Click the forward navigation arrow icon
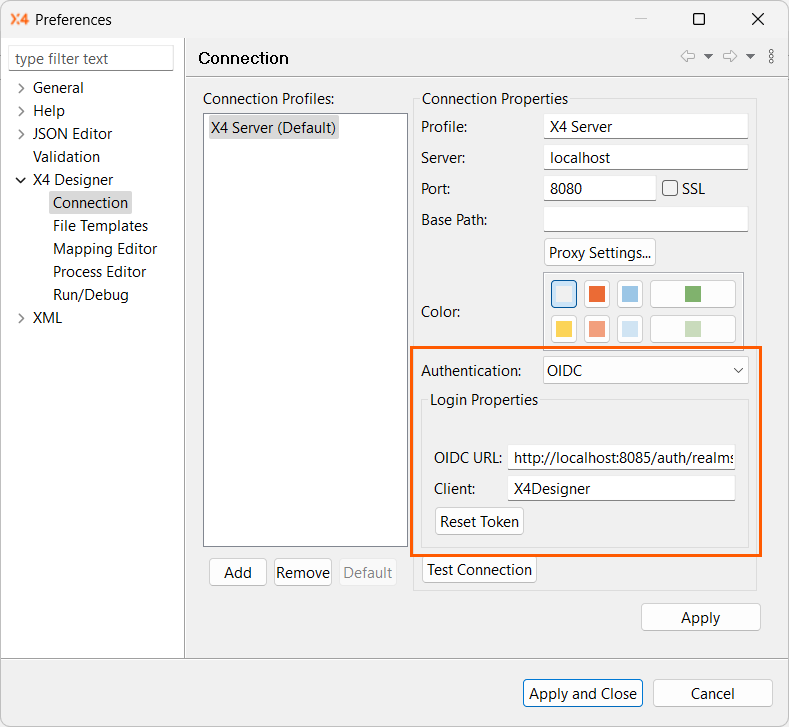The image size is (789, 727). click(x=730, y=57)
